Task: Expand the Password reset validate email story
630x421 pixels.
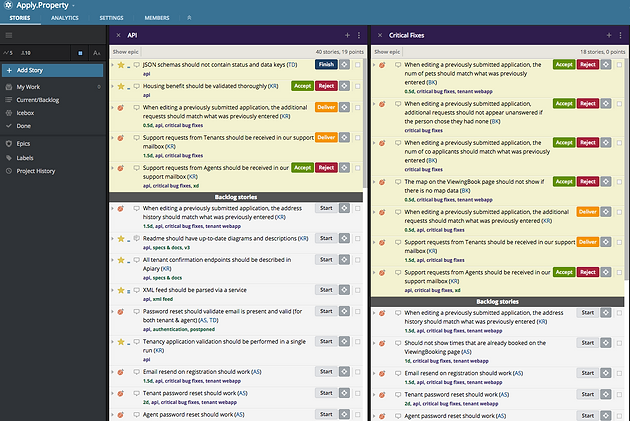Action: click(x=112, y=312)
